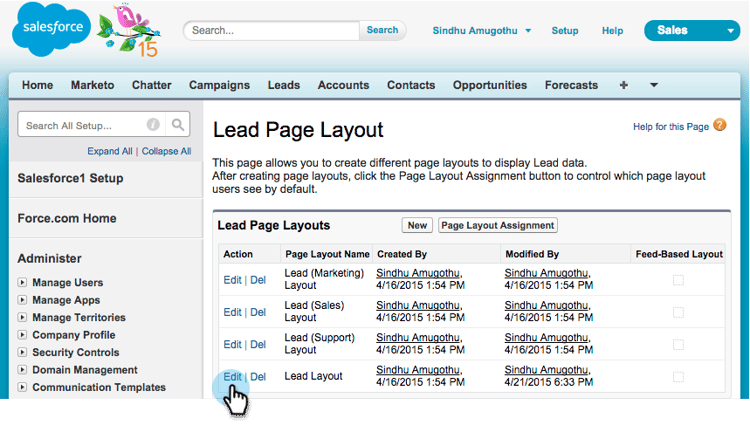Open the Forecasts tab

(x=571, y=85)
